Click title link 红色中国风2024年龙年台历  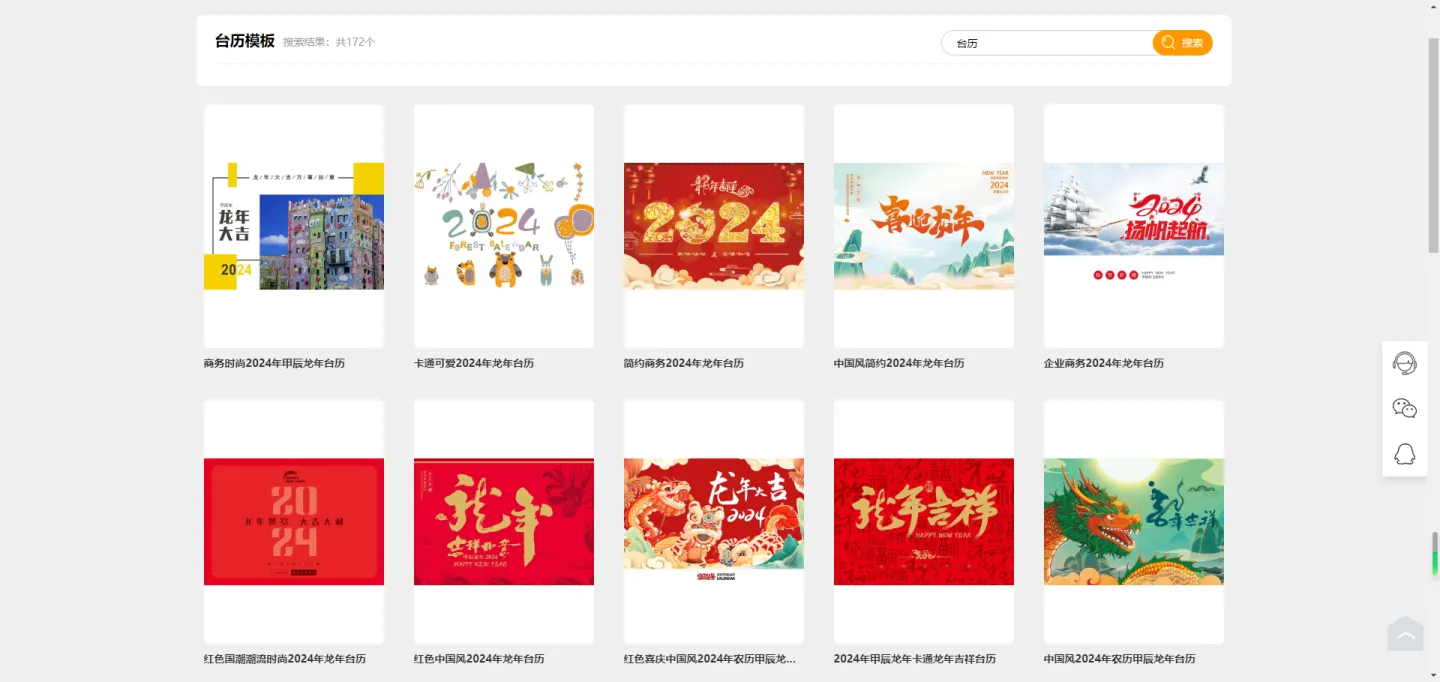[x=479, y=659]
